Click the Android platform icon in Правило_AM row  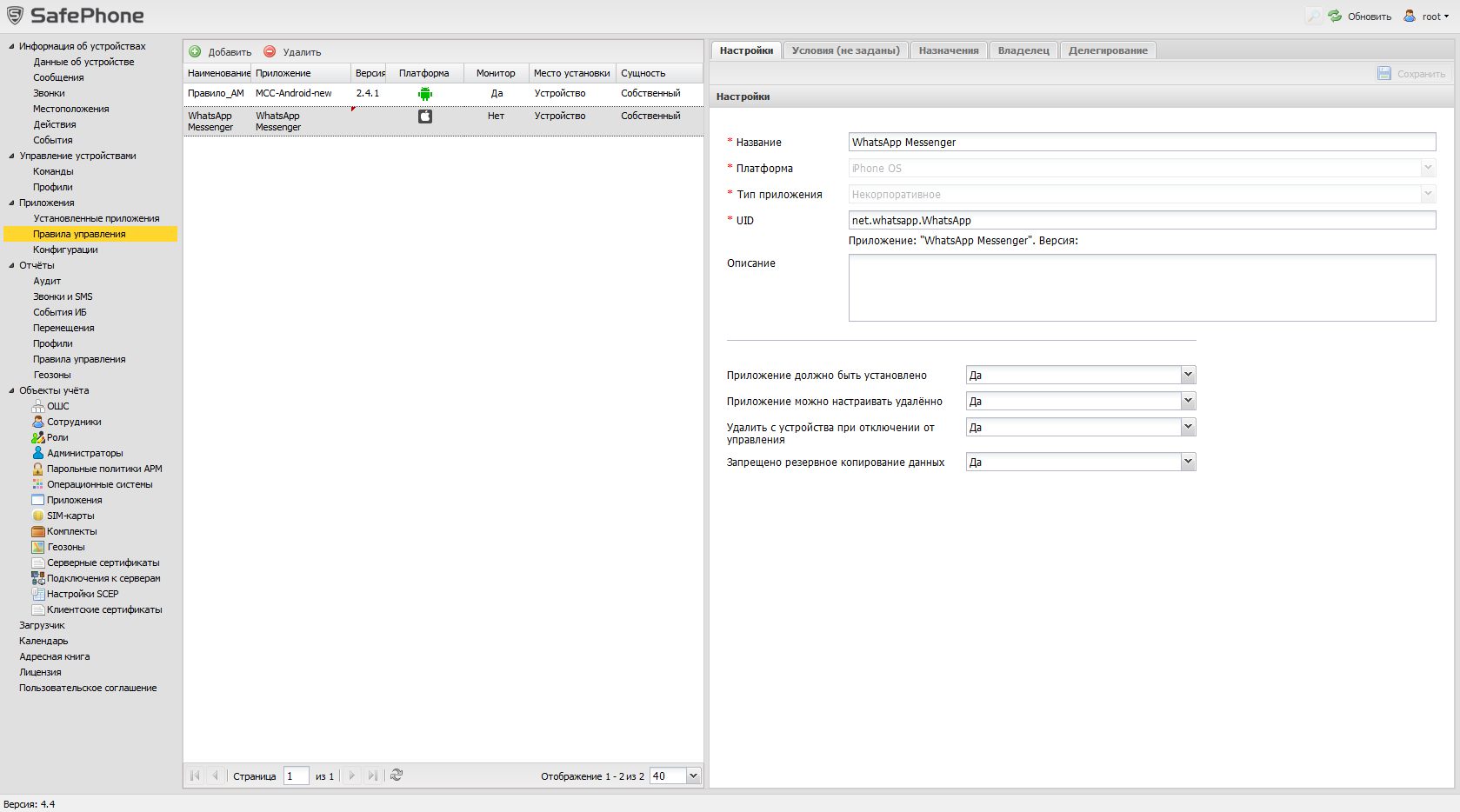click(x=425, y=94)
